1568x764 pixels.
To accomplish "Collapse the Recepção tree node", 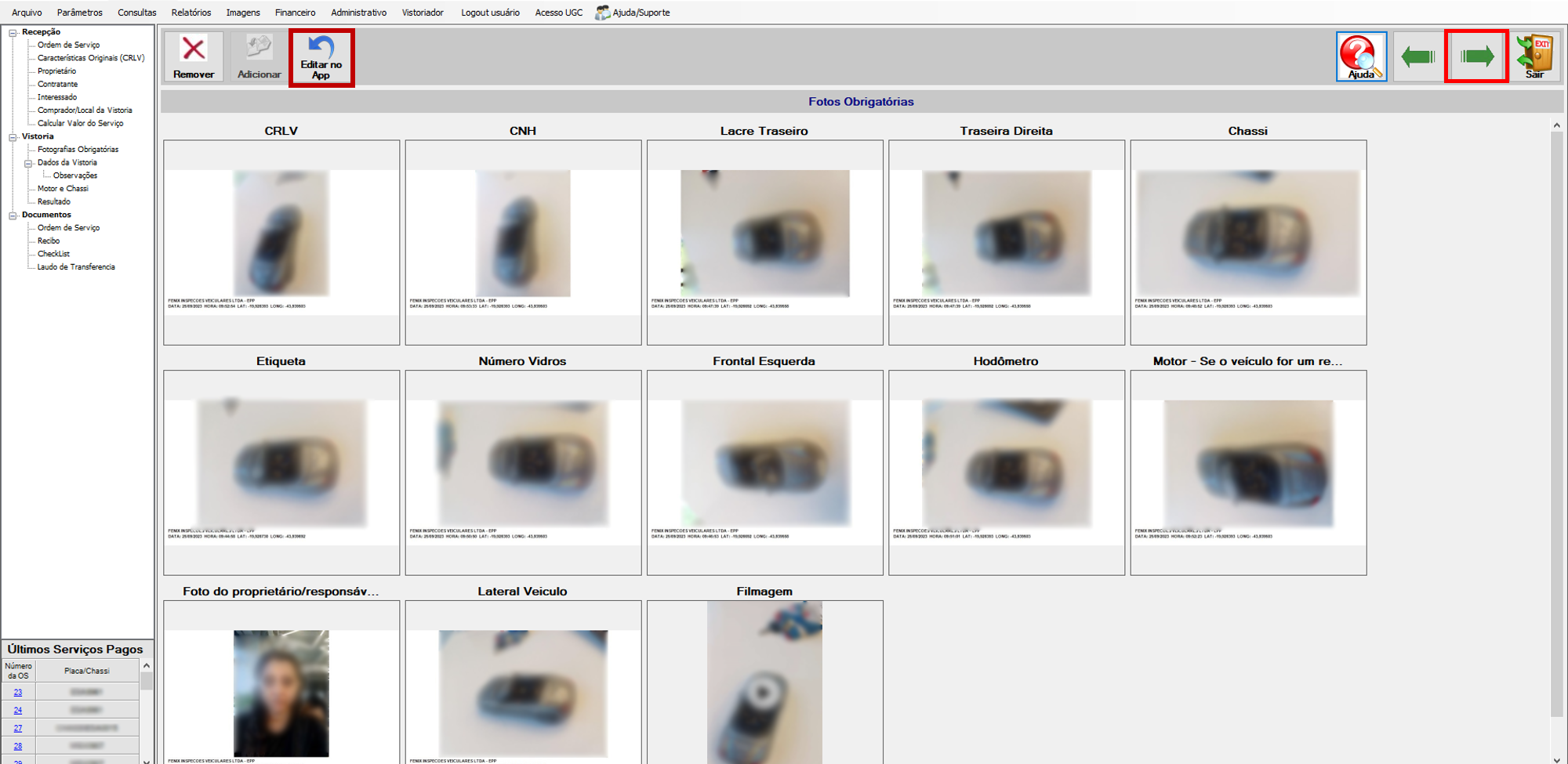I will point(13,32).
